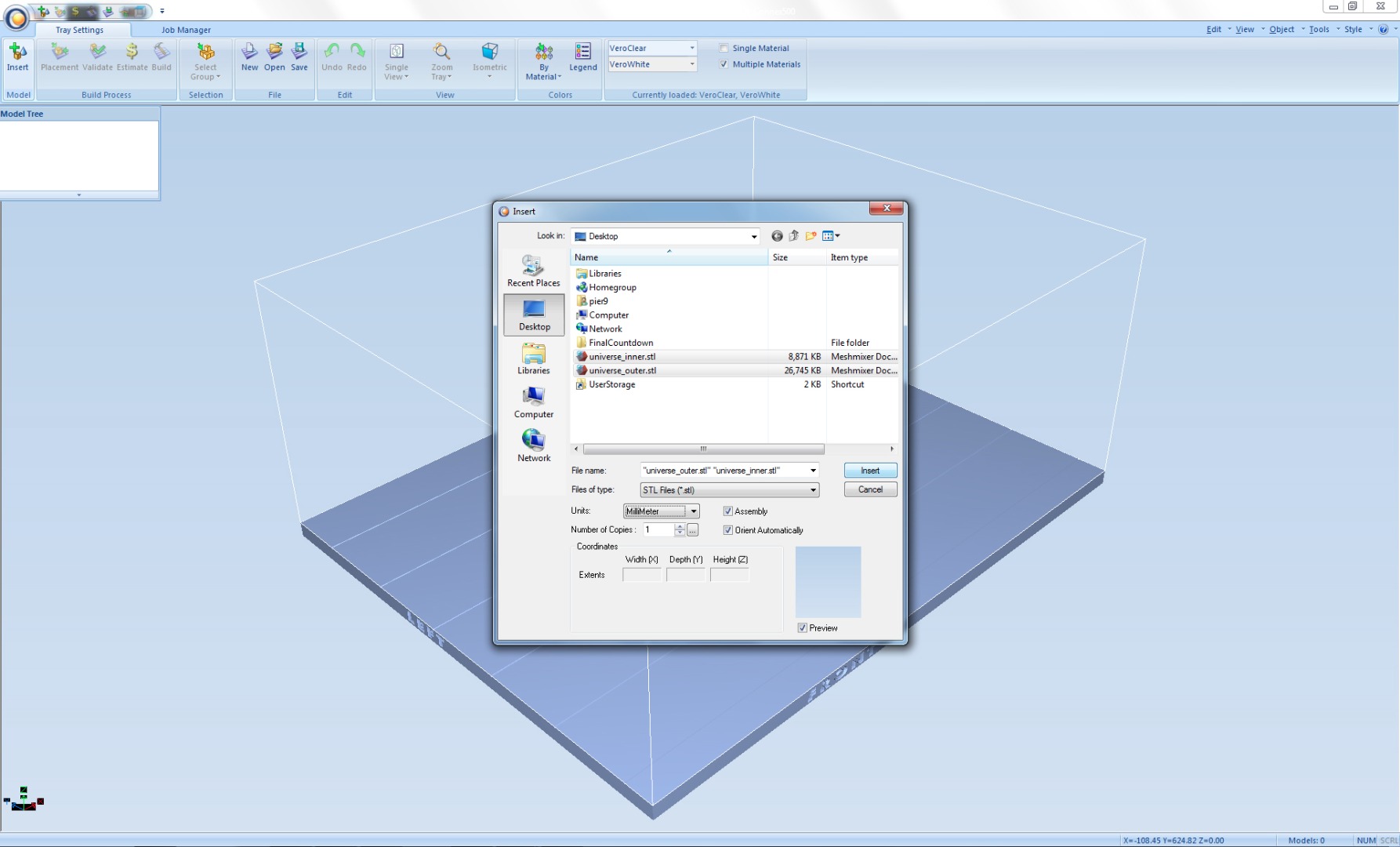Open the Units MilliMeter dropdown

tap(694, 511)
